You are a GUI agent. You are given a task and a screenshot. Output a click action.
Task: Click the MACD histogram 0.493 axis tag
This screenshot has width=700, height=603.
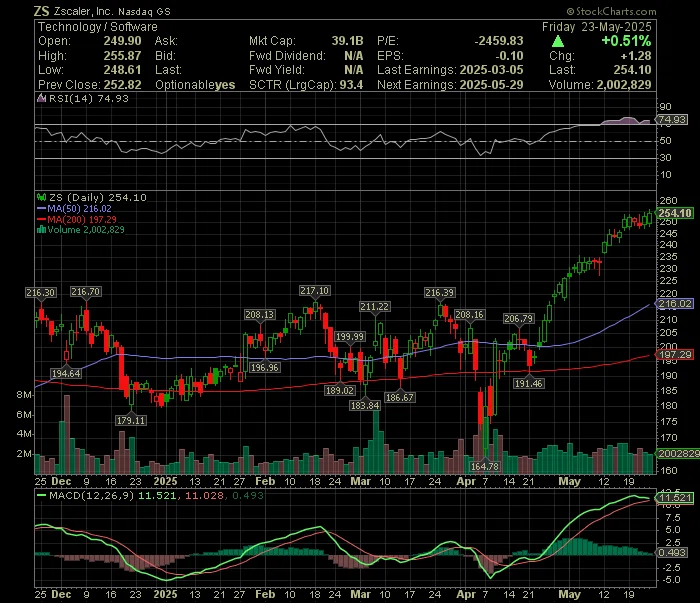tap(672, 553)
